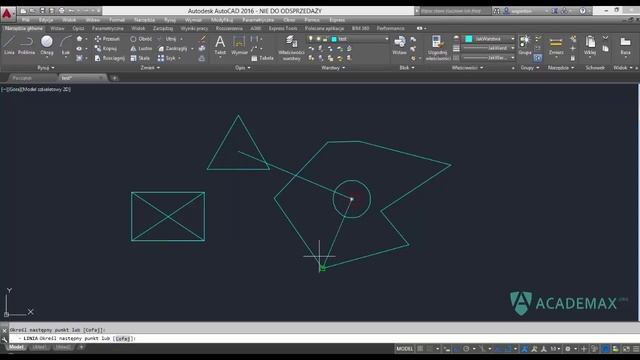Select the Okrąg (circle) tool
Image resolution: width=640 pixels, height=360 pixels.
pos(47,45)
